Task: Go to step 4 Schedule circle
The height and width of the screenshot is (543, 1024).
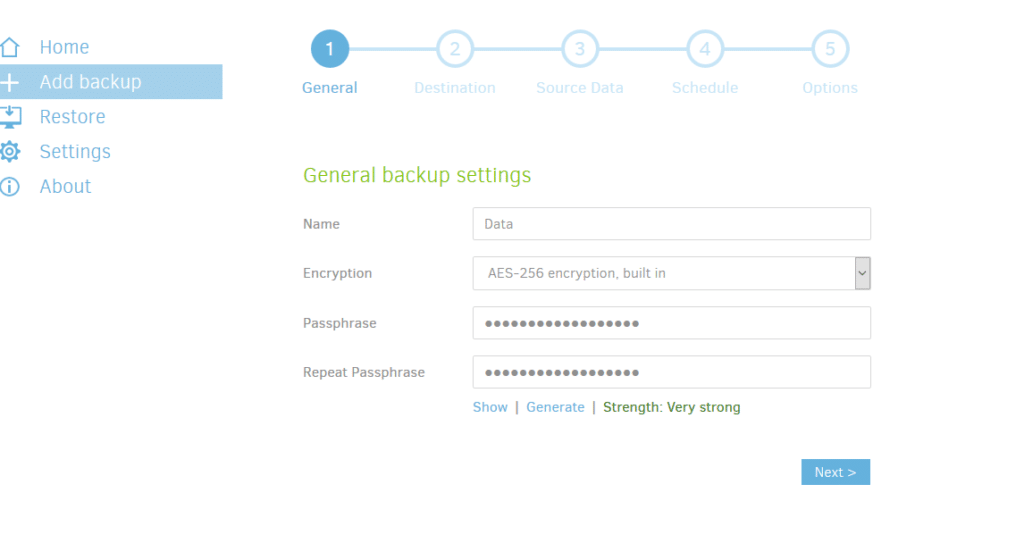Action: click(x=705, y=49)
